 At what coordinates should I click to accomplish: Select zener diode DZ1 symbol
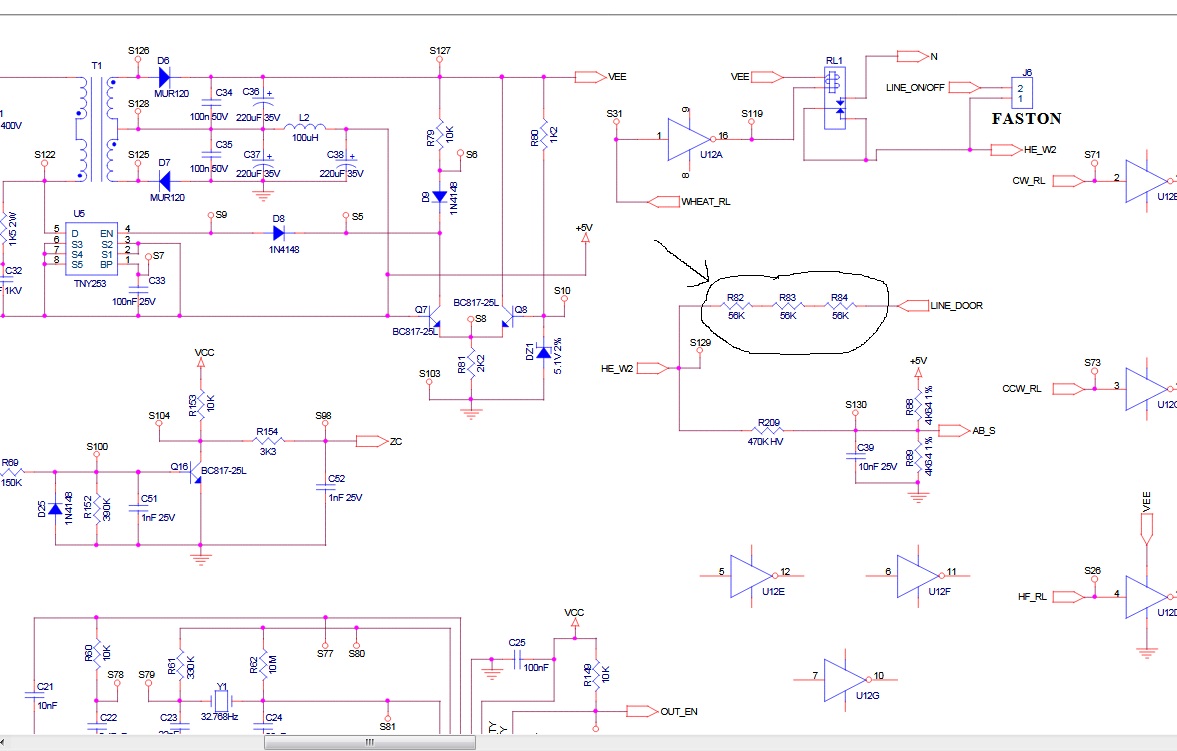click(543, 351)
